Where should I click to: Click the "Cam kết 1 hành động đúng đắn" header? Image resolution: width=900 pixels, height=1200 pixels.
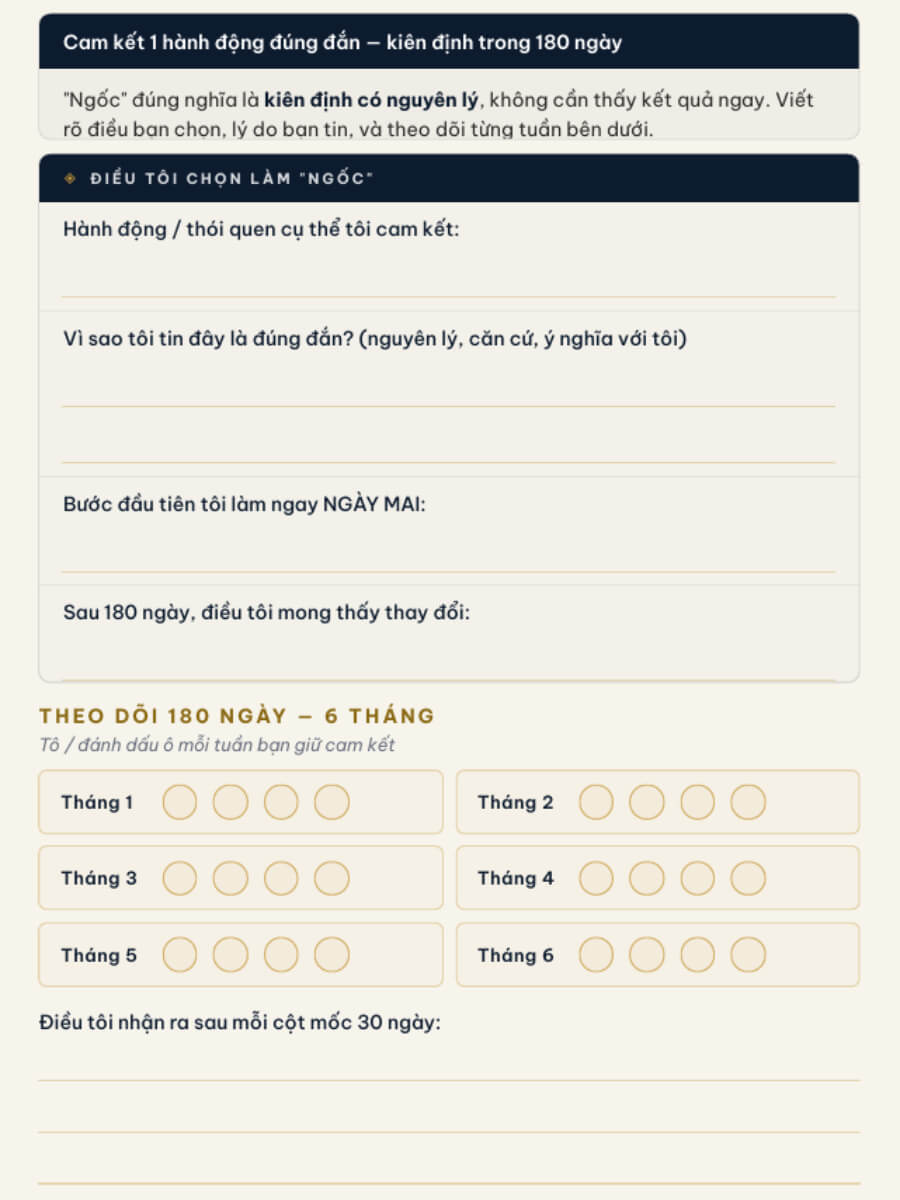tap(448, 42)
